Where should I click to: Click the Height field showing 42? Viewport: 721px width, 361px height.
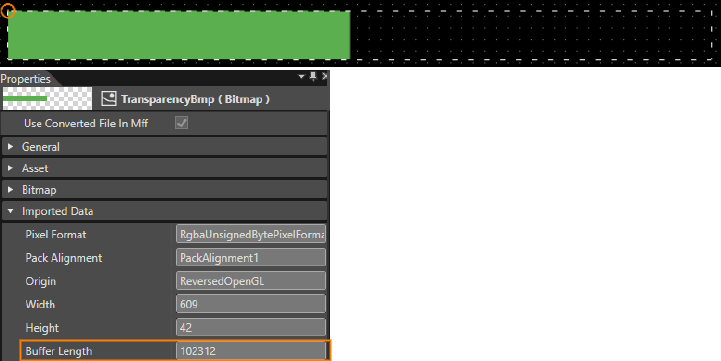251,327
